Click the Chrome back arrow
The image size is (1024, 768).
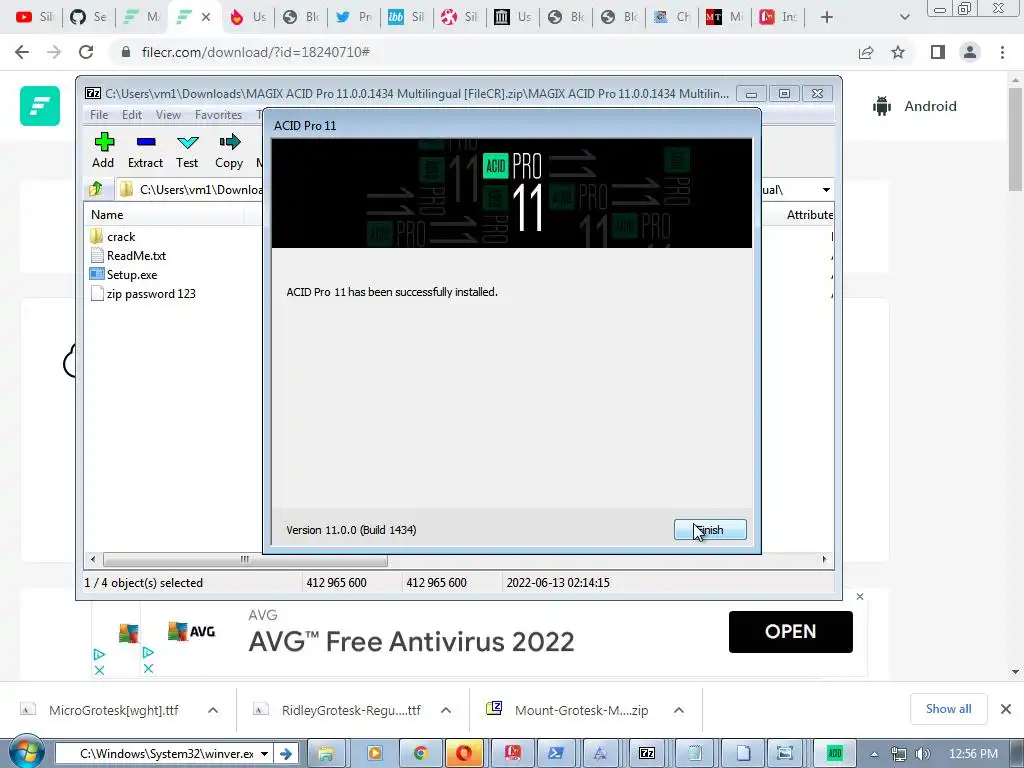tap(22, 52)
